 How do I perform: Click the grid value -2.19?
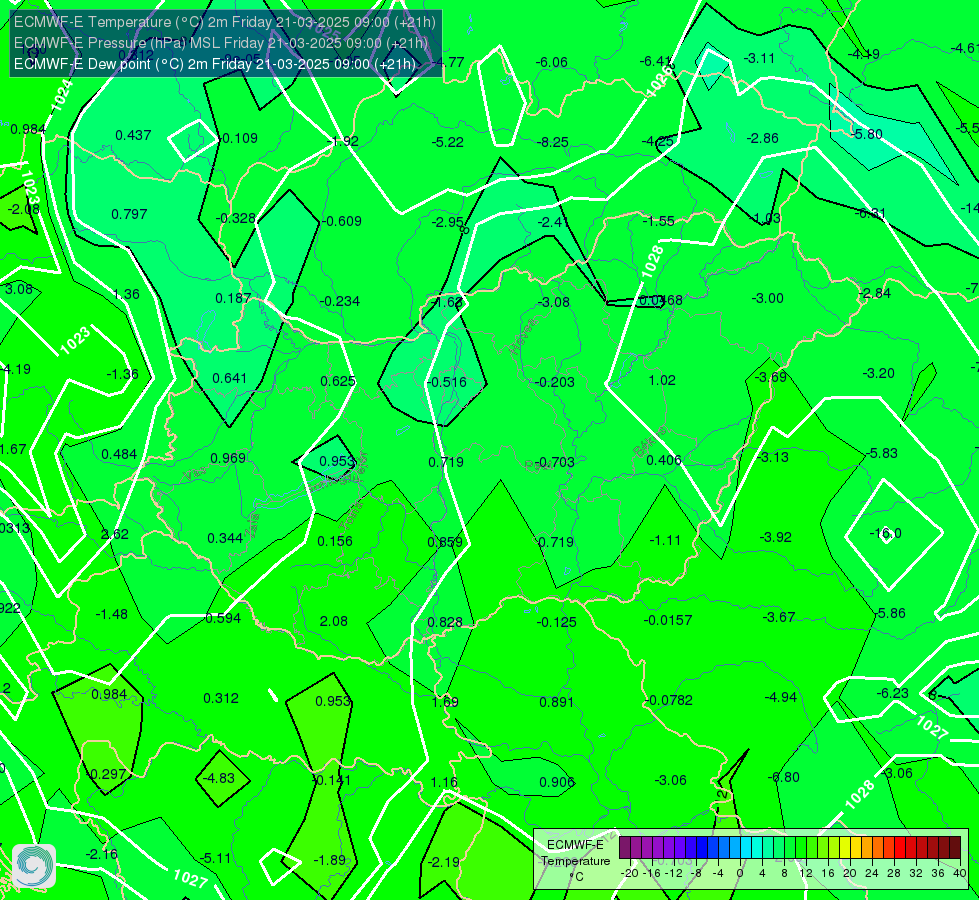[x=443, y=863]
